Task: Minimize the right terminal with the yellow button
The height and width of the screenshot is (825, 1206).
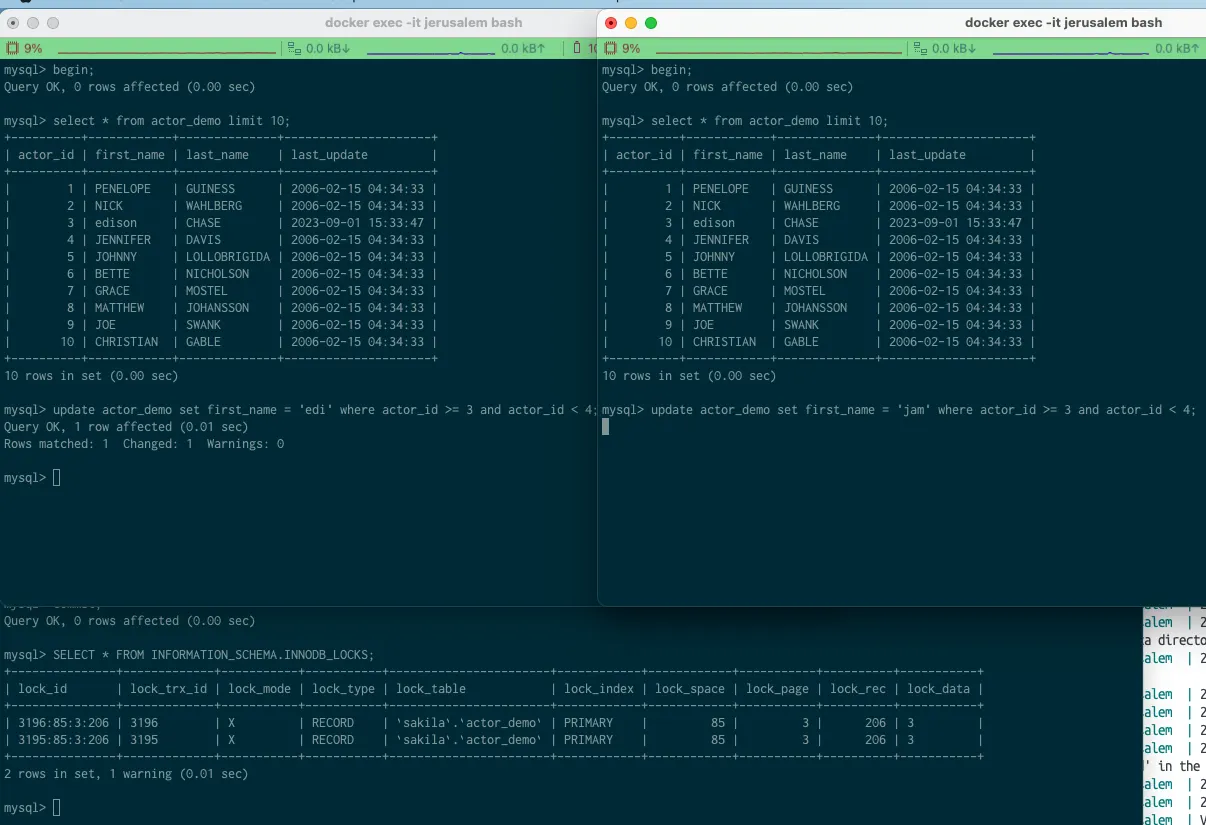Action: point(631,22)
